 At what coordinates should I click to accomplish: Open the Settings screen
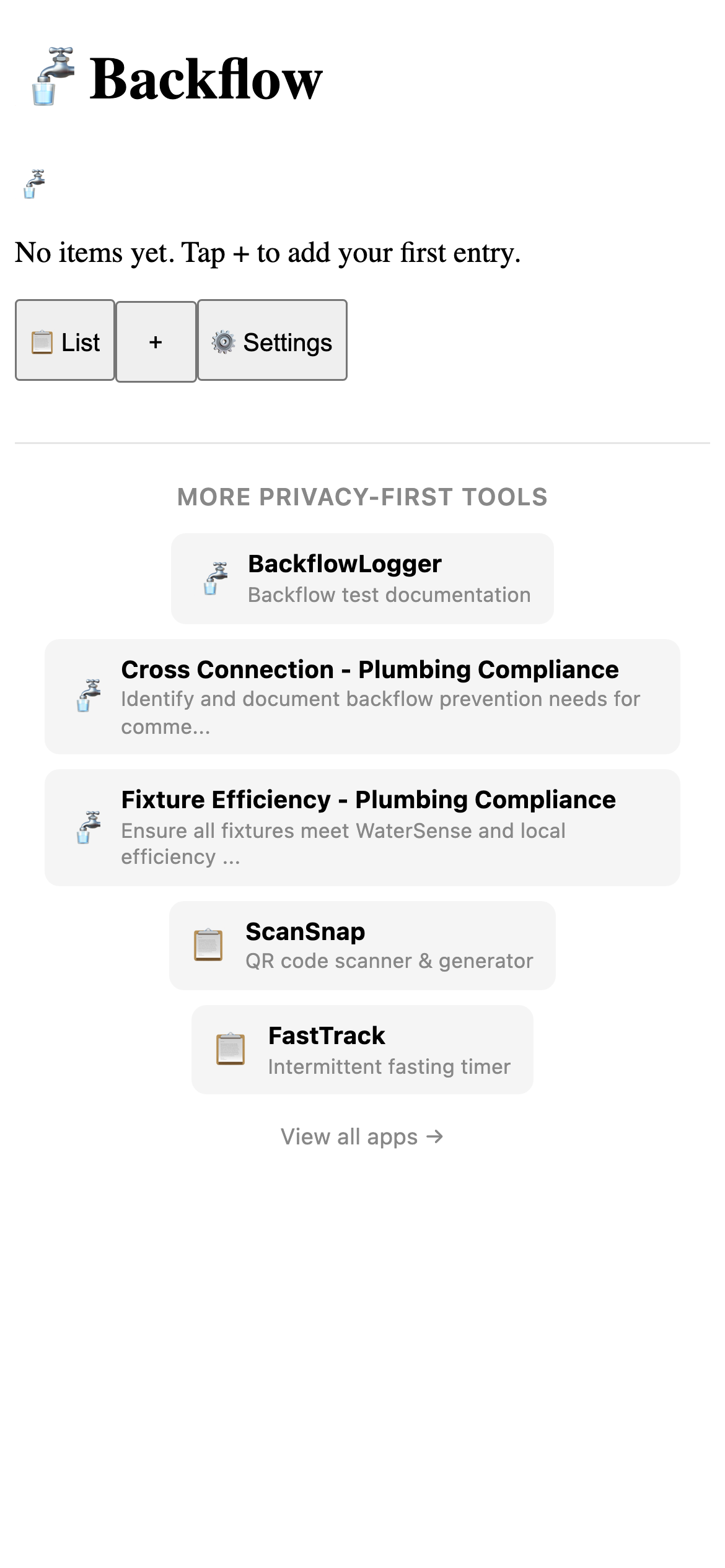[271, 341]
